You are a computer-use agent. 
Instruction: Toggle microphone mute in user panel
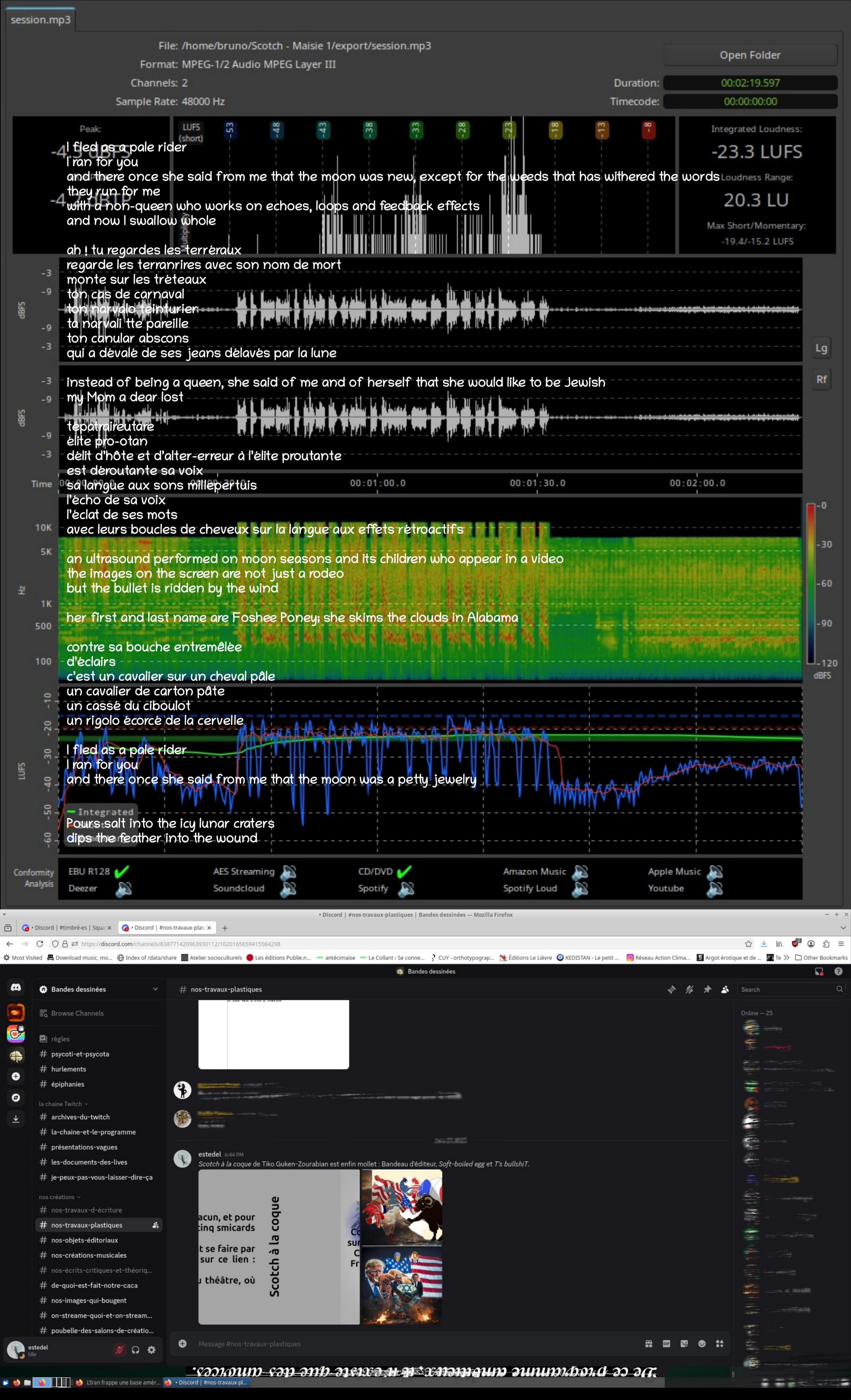point(119,1350)
